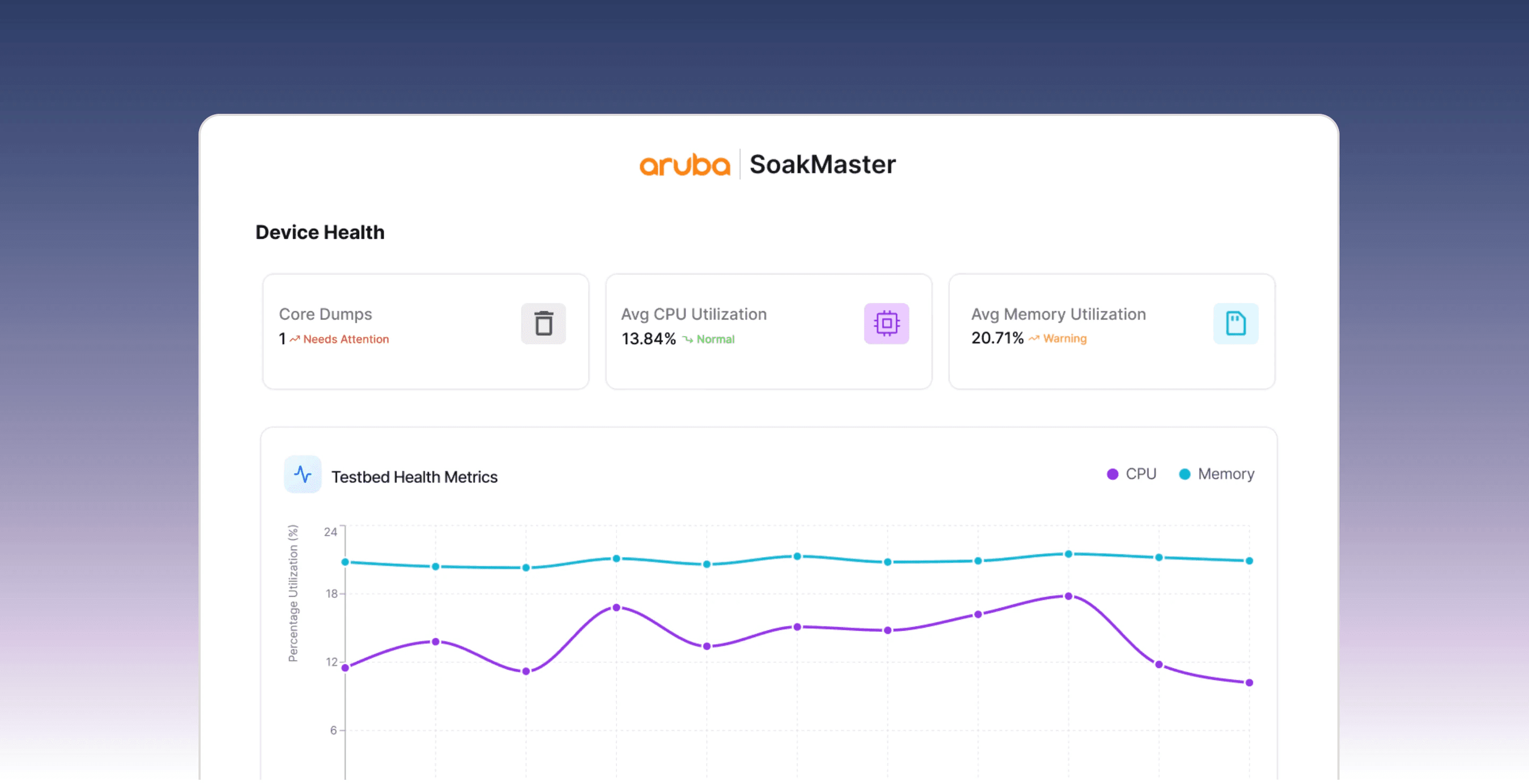
Task: Click the CPU chip icon in utilization card
Action: tap(886, 323)
